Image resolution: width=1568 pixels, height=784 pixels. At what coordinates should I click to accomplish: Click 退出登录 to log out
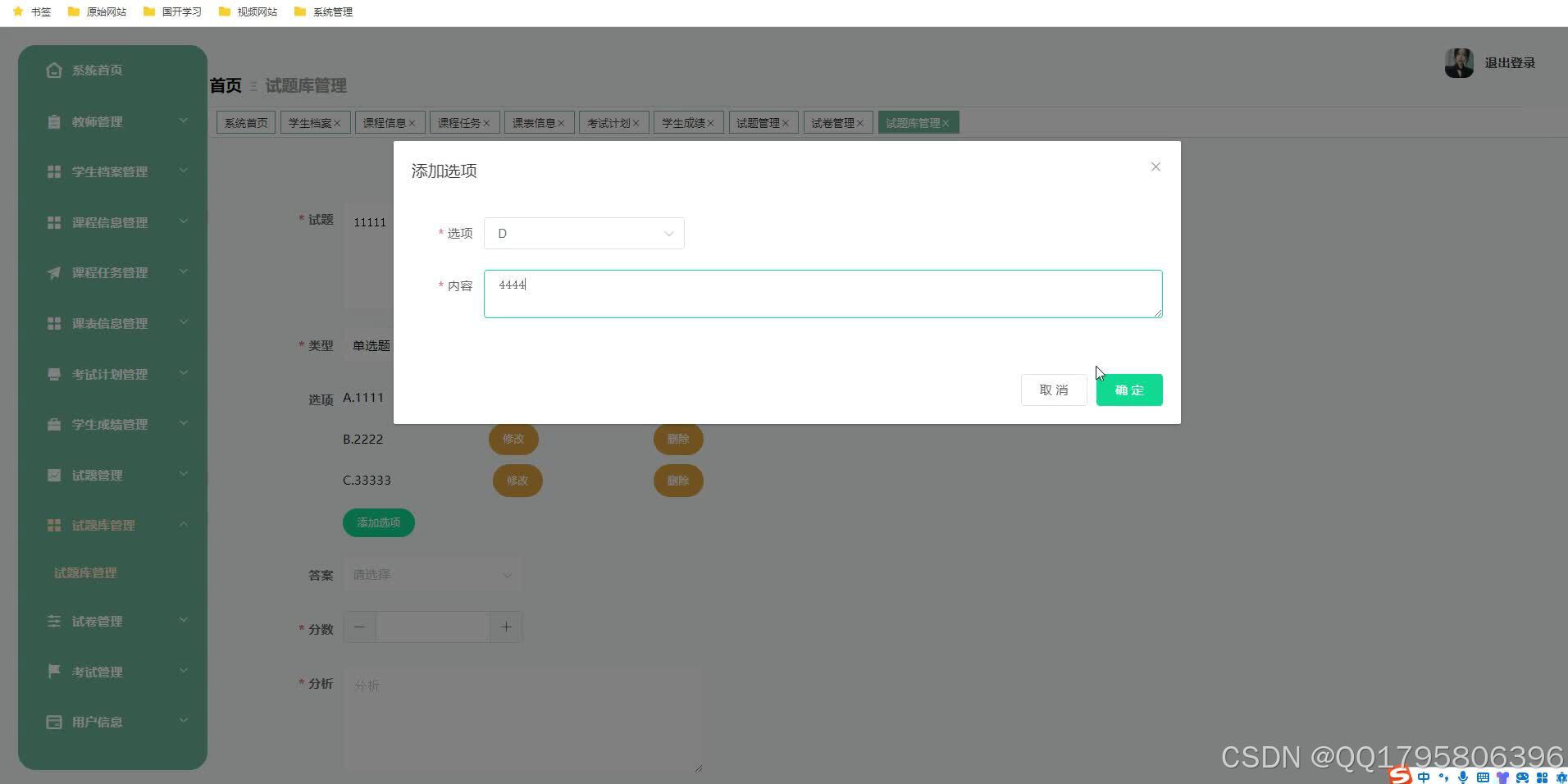click(1510, 63)
